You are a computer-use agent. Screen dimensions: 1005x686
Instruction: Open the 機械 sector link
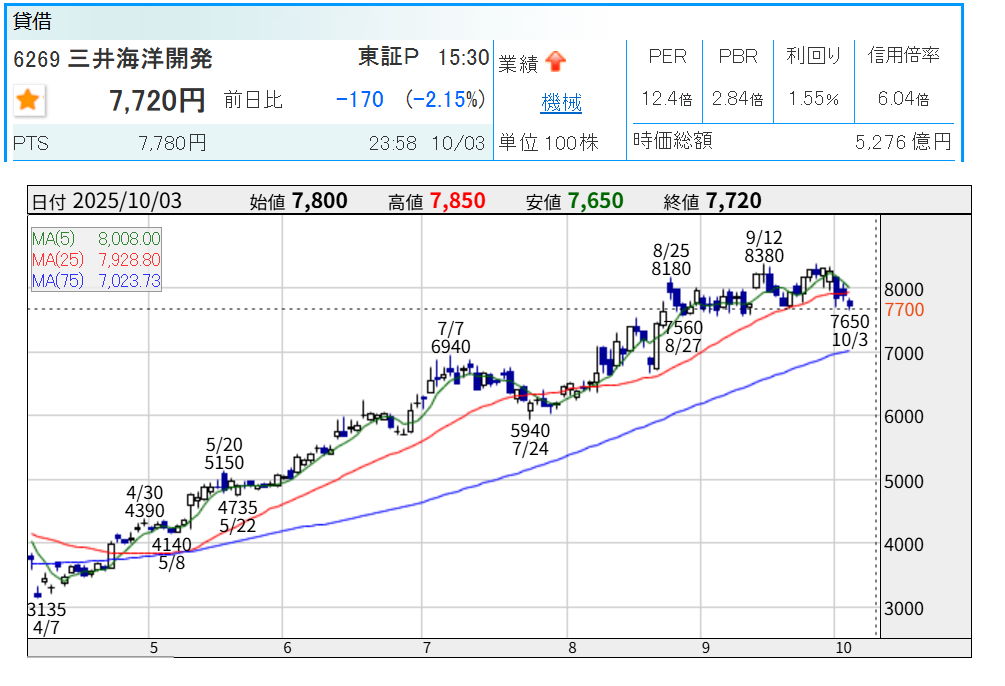[561, 103]
